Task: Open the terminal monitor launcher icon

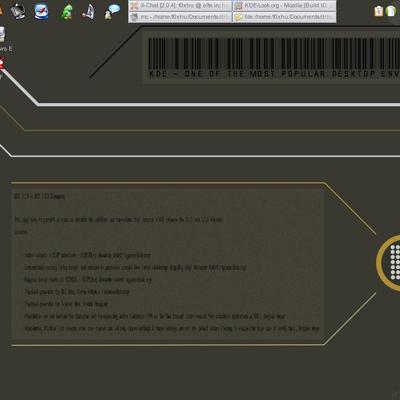Action: pos(18,11)
